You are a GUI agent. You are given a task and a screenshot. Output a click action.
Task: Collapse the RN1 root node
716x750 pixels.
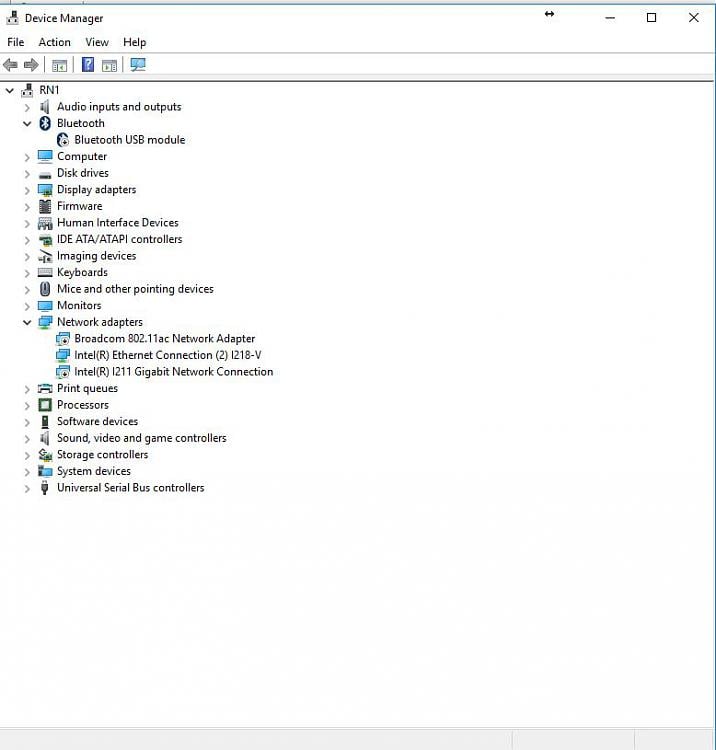tap(10, 90)
